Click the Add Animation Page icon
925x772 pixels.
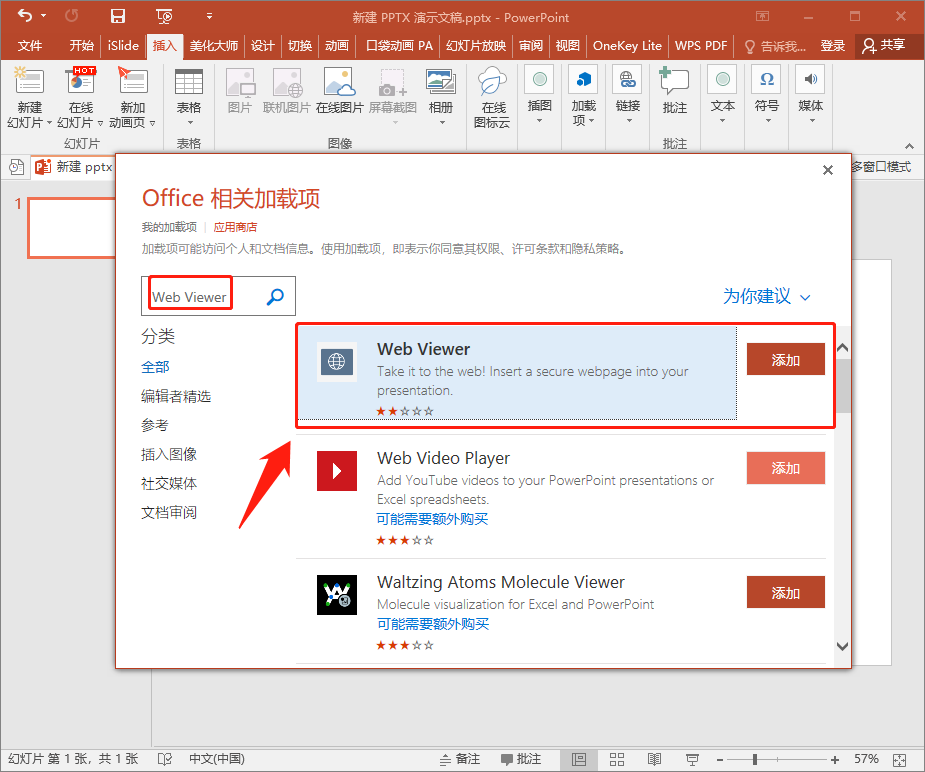pyautogui.click(x=133, y=81)
